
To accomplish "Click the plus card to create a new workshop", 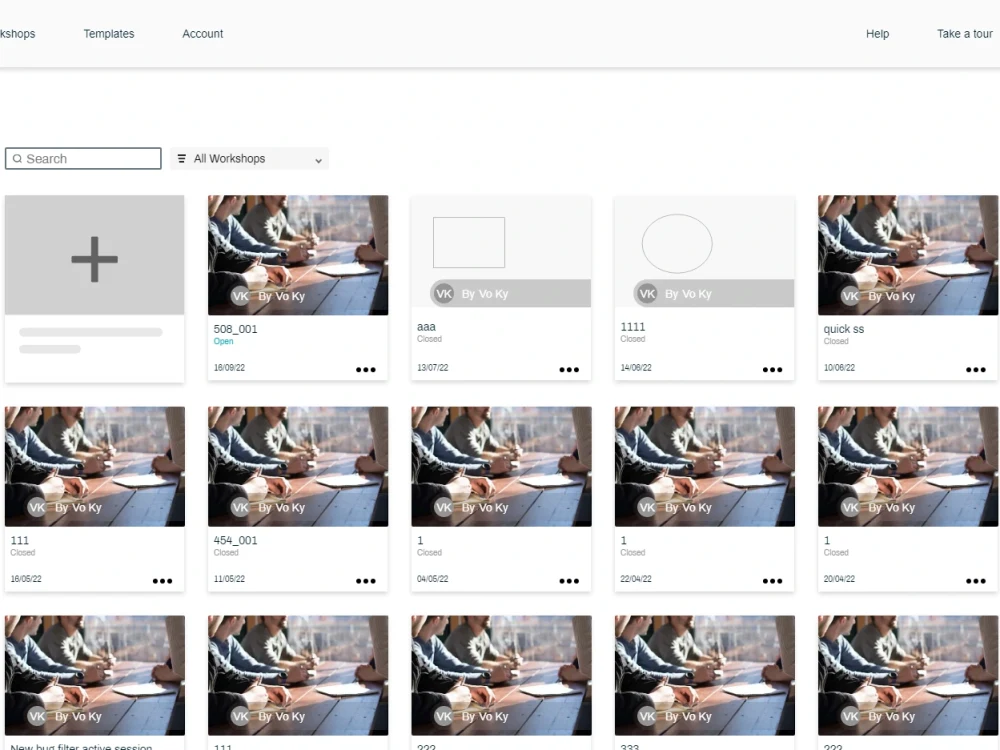I will coord(94,257).
